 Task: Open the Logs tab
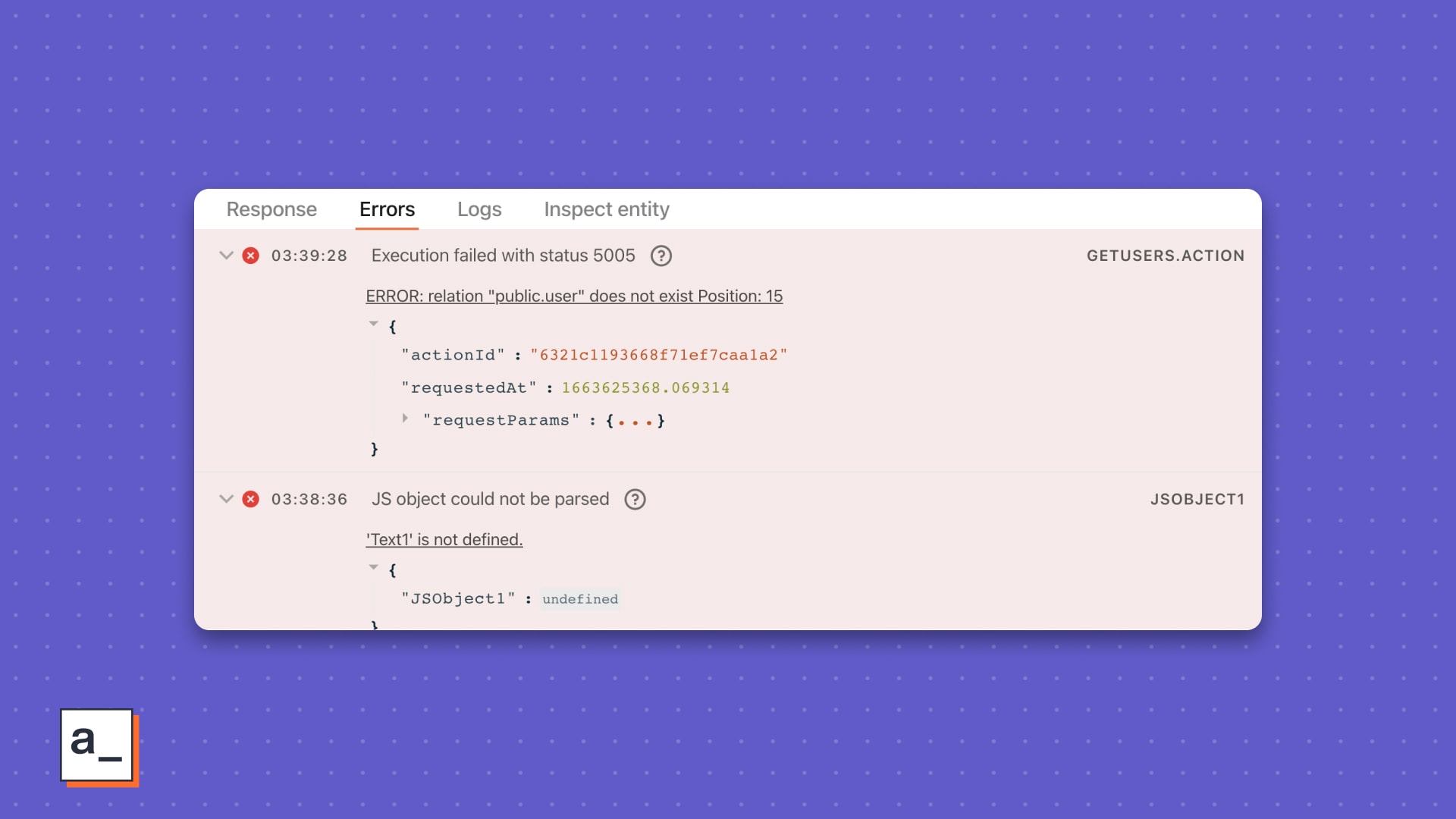pyautogui.click(x=479, y=209)
